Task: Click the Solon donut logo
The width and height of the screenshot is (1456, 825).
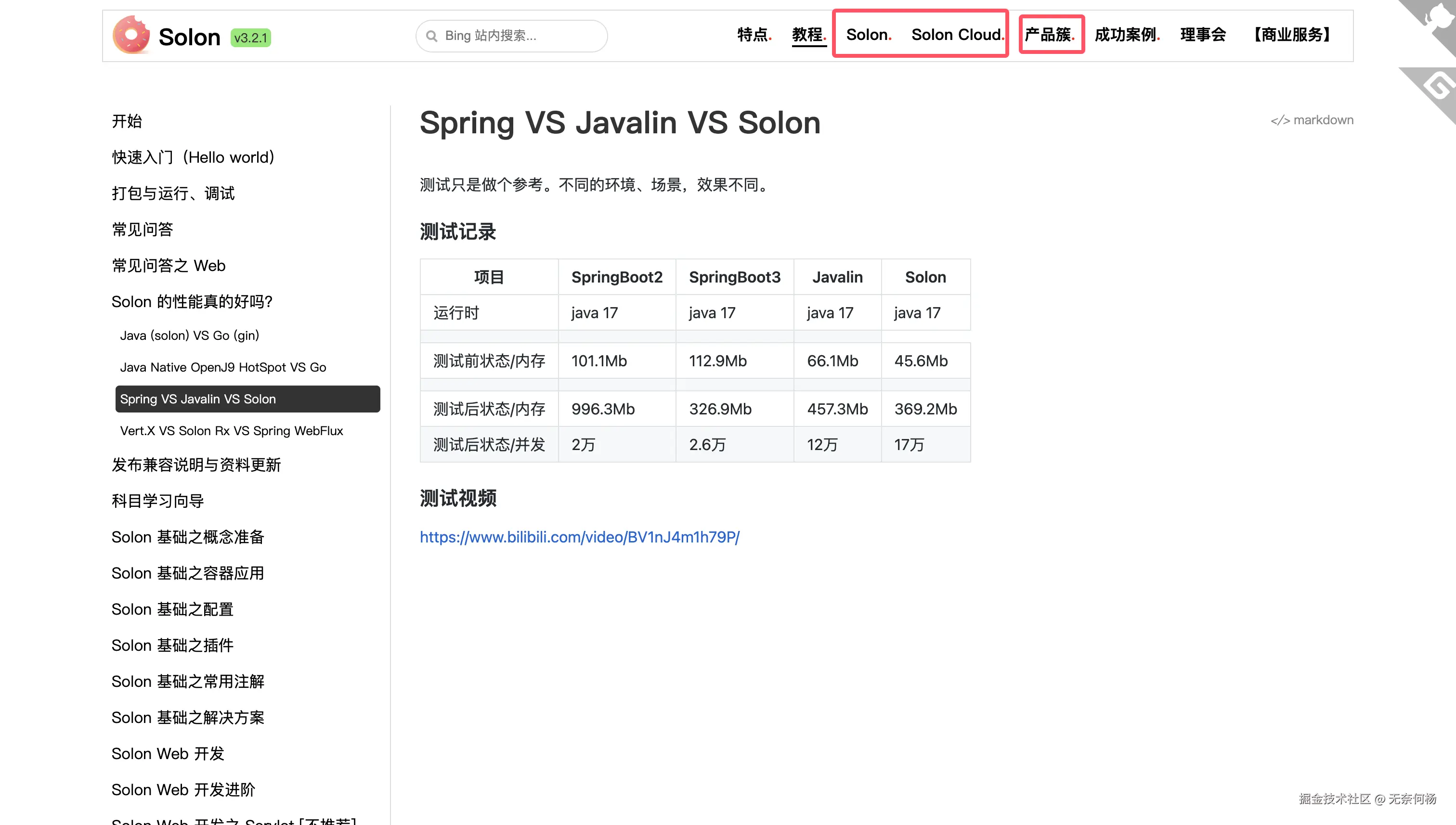Action: point(131,35)
